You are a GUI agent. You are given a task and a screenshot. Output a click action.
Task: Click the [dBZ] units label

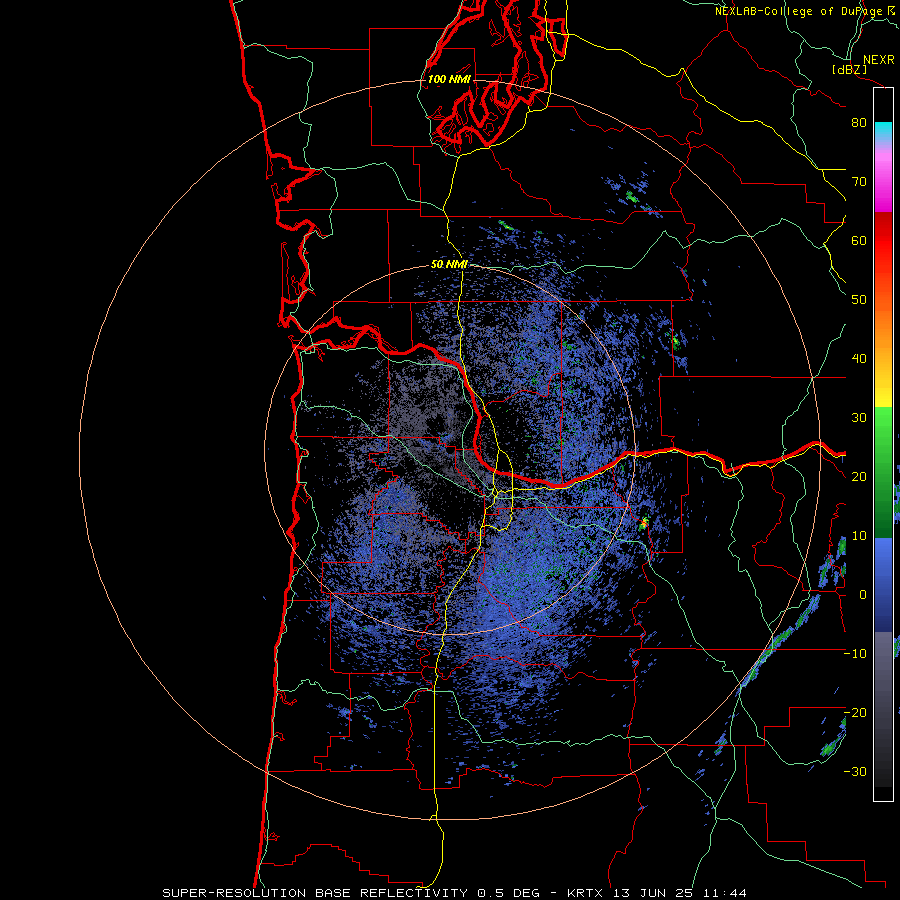tap(849, 70)
